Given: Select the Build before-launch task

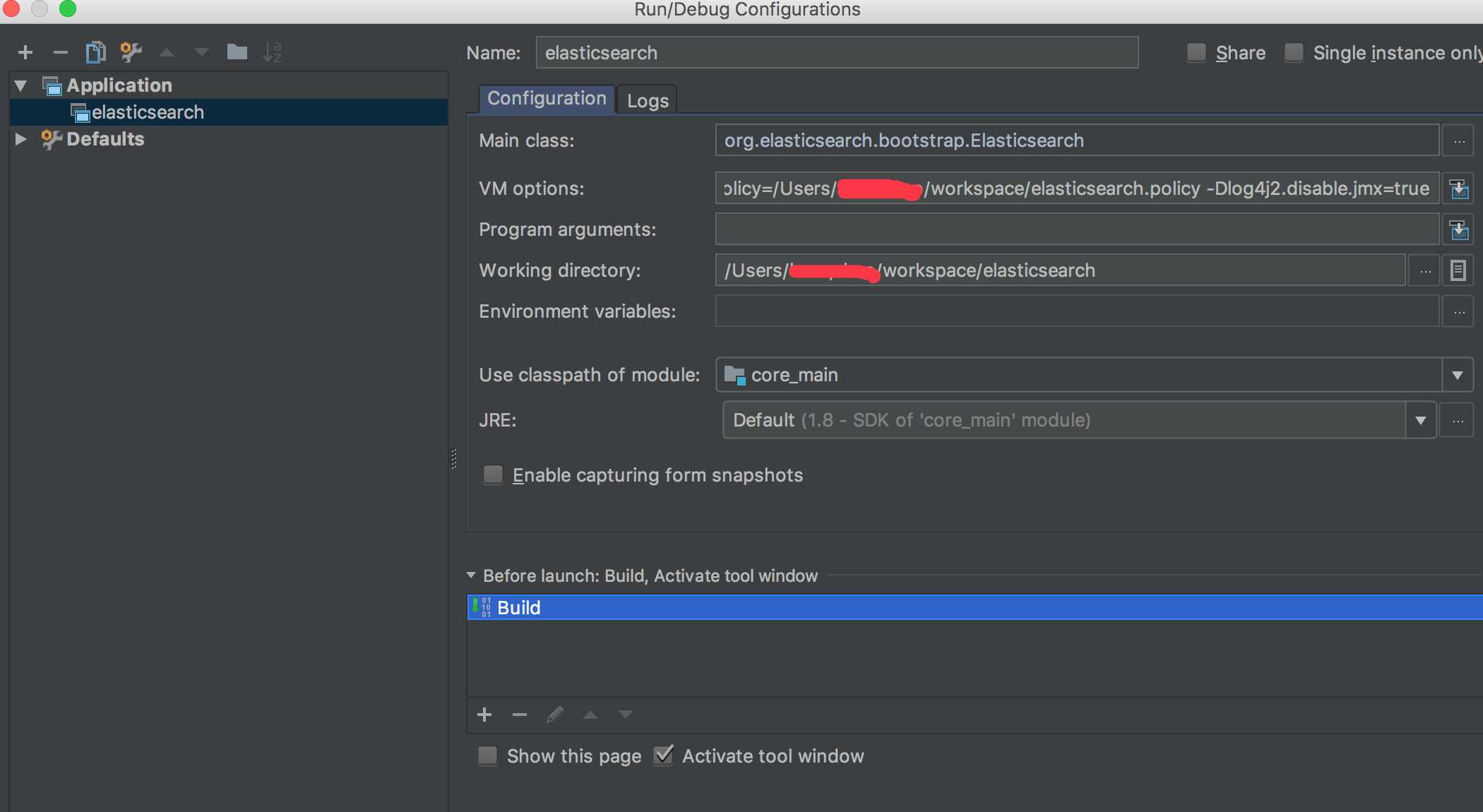Looking at the screenshot, I should [x=975, y=607].
